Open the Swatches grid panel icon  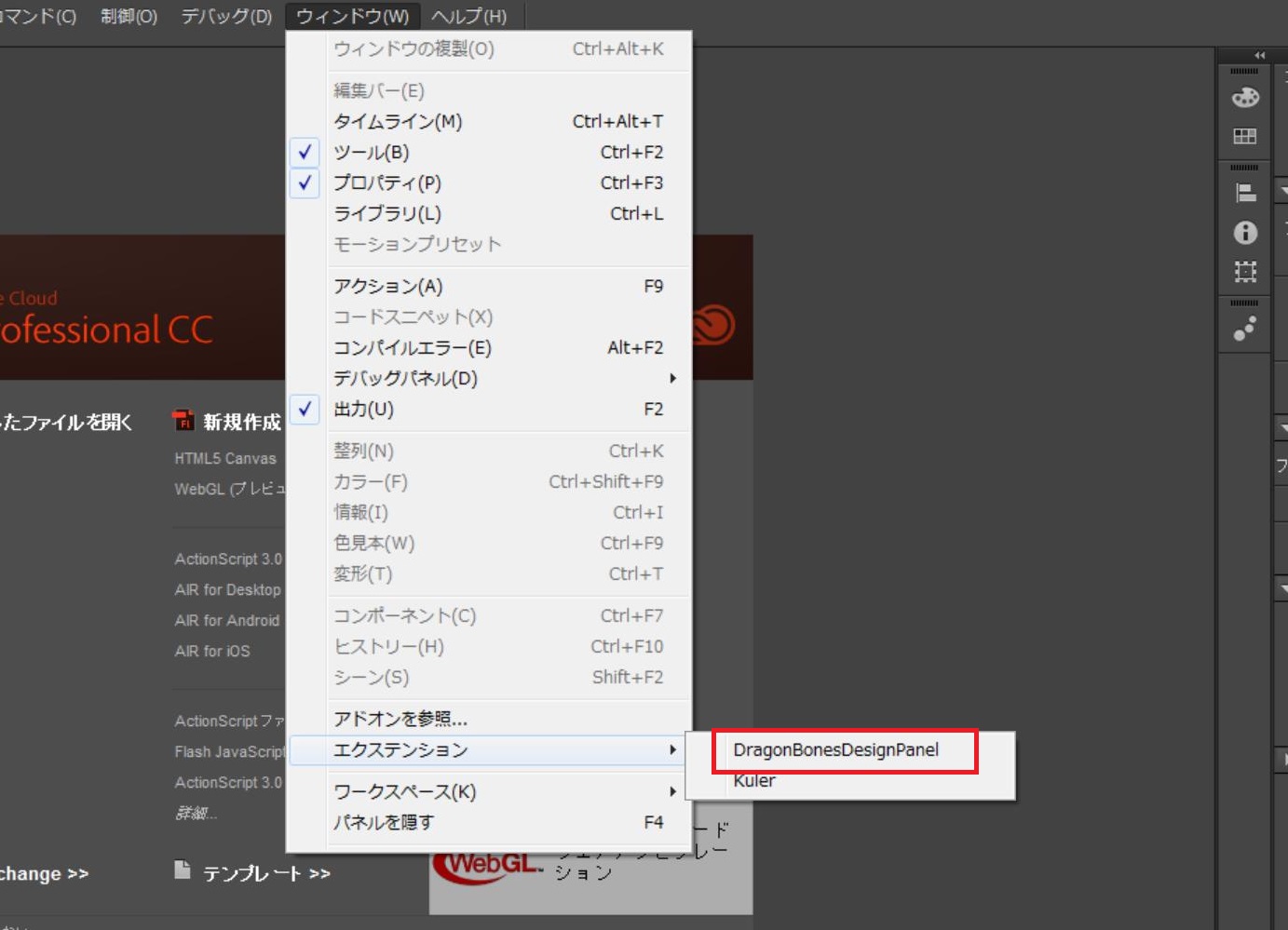(x=1245, y=137)
